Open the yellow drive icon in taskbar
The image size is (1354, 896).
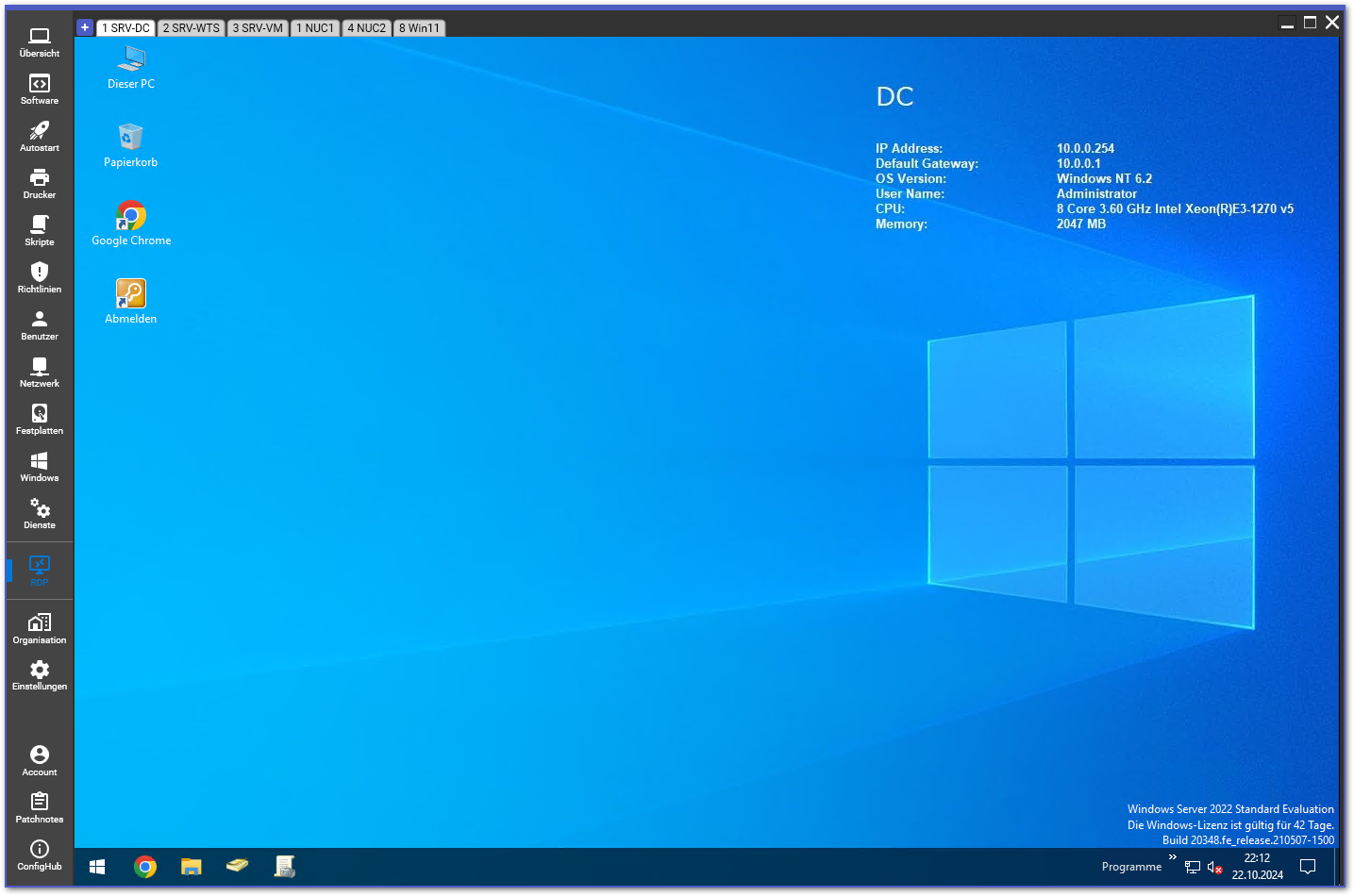click(x=238, y=866)
